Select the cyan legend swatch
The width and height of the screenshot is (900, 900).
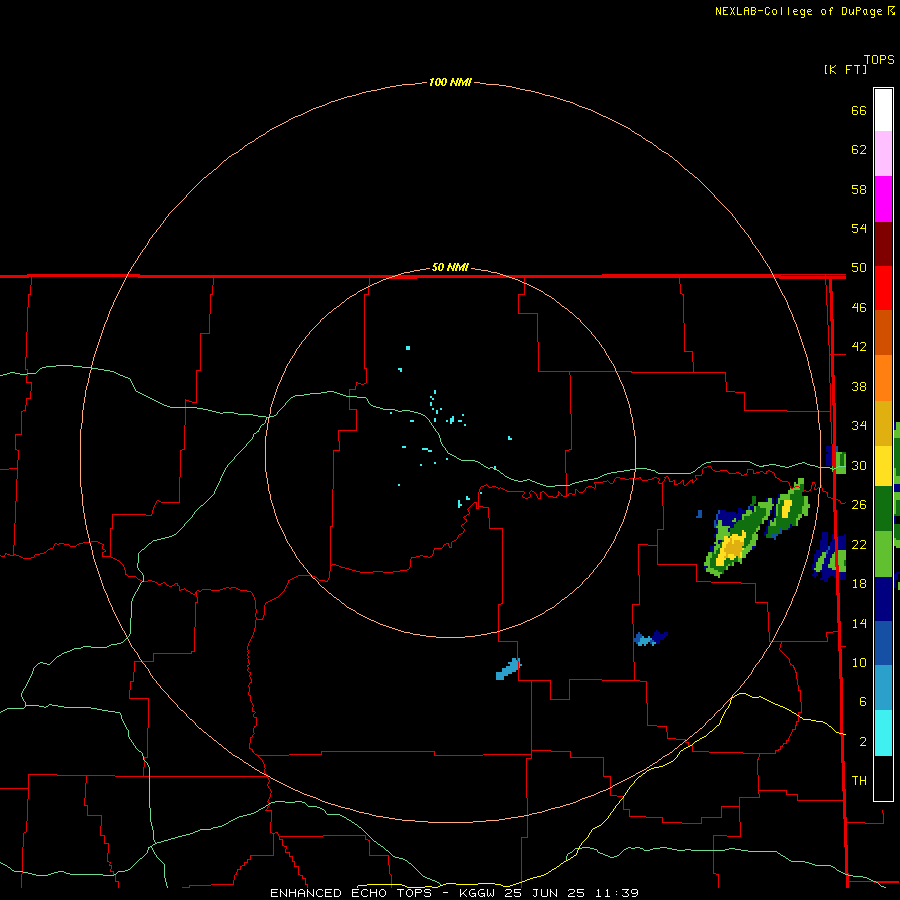883,733
